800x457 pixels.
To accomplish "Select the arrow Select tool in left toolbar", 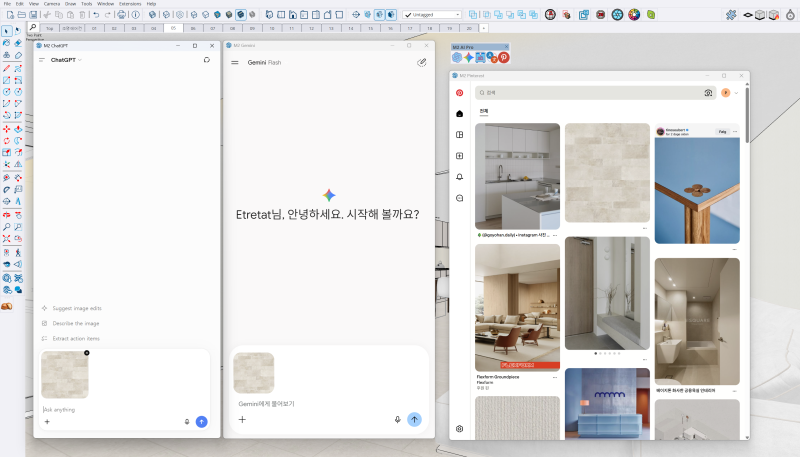I will [x=6, y=31].
